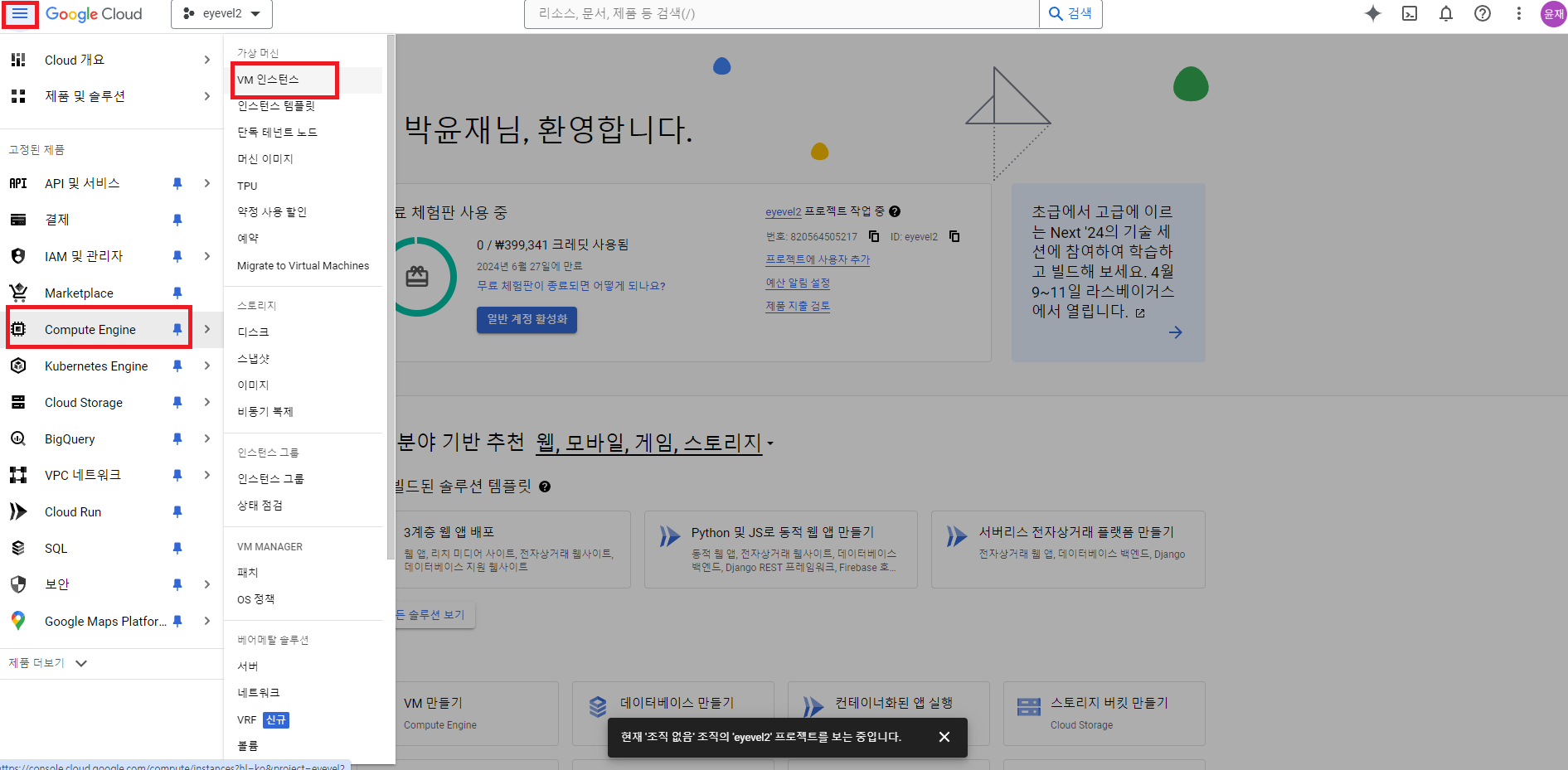The image size is (1568, 770).
Task: Open the user account avatar
Action: (x=1553, y=14)
